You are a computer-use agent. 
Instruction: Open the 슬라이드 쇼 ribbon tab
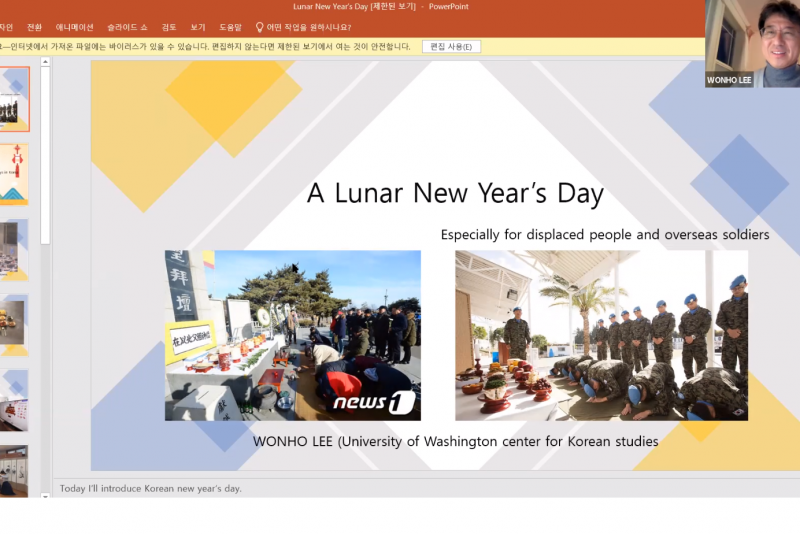127,27
